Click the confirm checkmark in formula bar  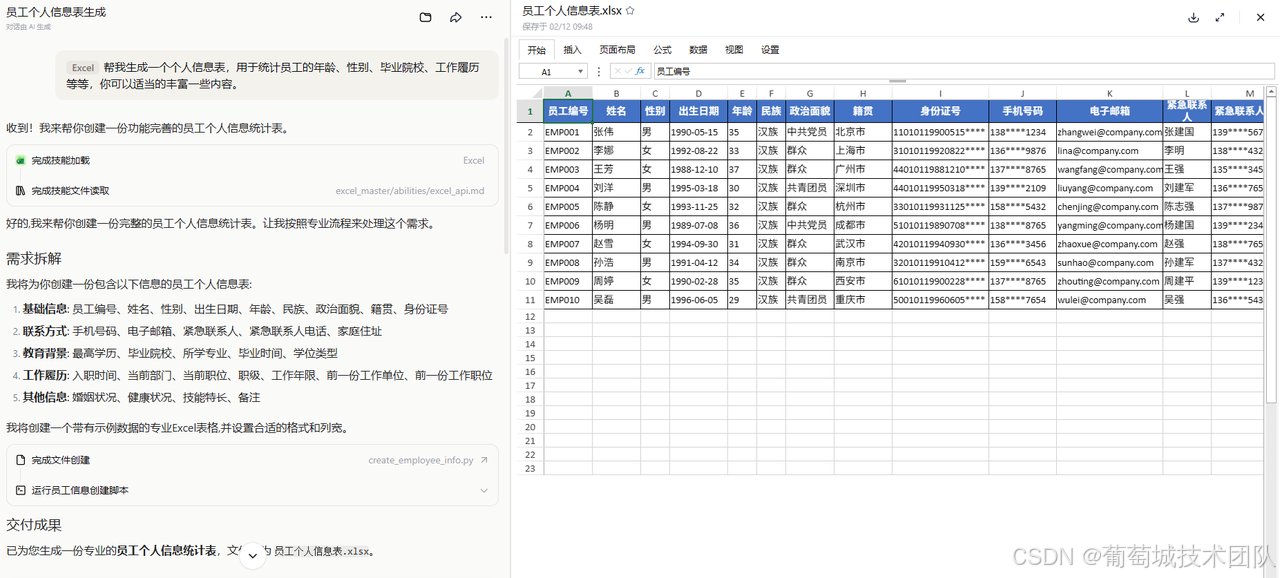629,71
